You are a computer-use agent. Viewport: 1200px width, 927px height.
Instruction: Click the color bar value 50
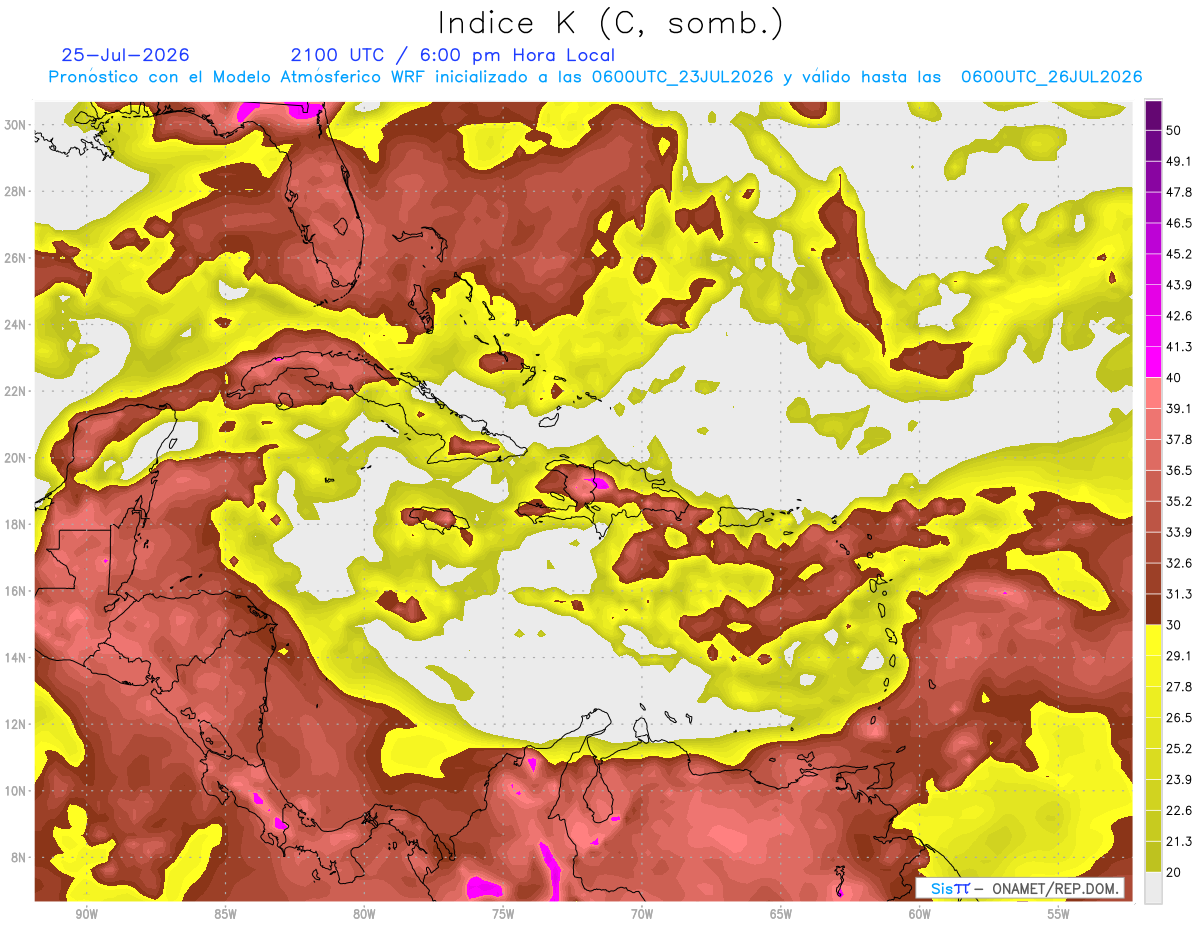pos(1174,130)
